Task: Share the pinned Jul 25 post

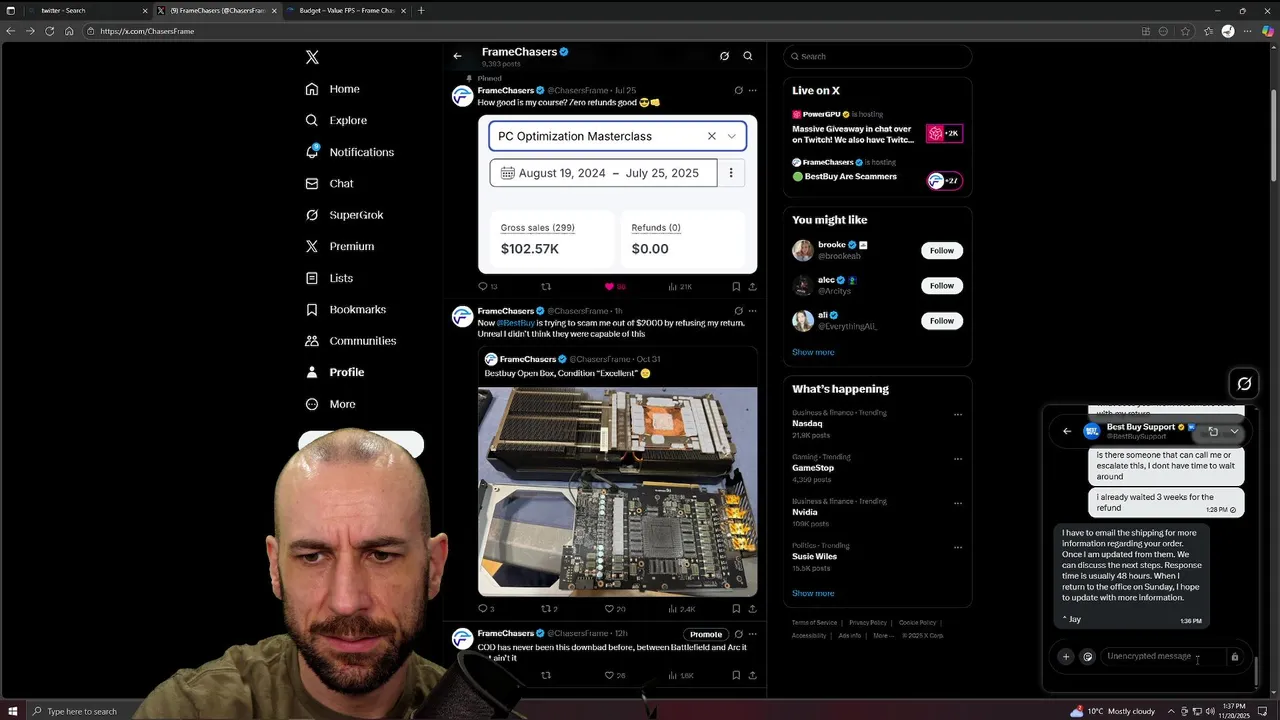Action: tap(752, 286)
